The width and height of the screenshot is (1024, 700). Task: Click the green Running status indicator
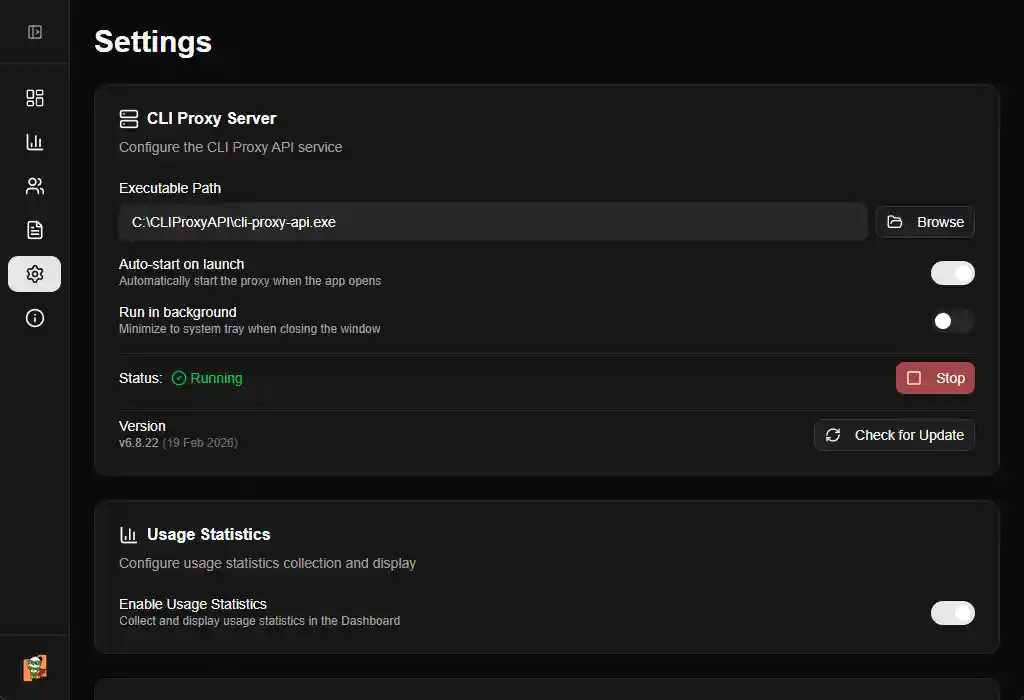click(x=207, y=378)
